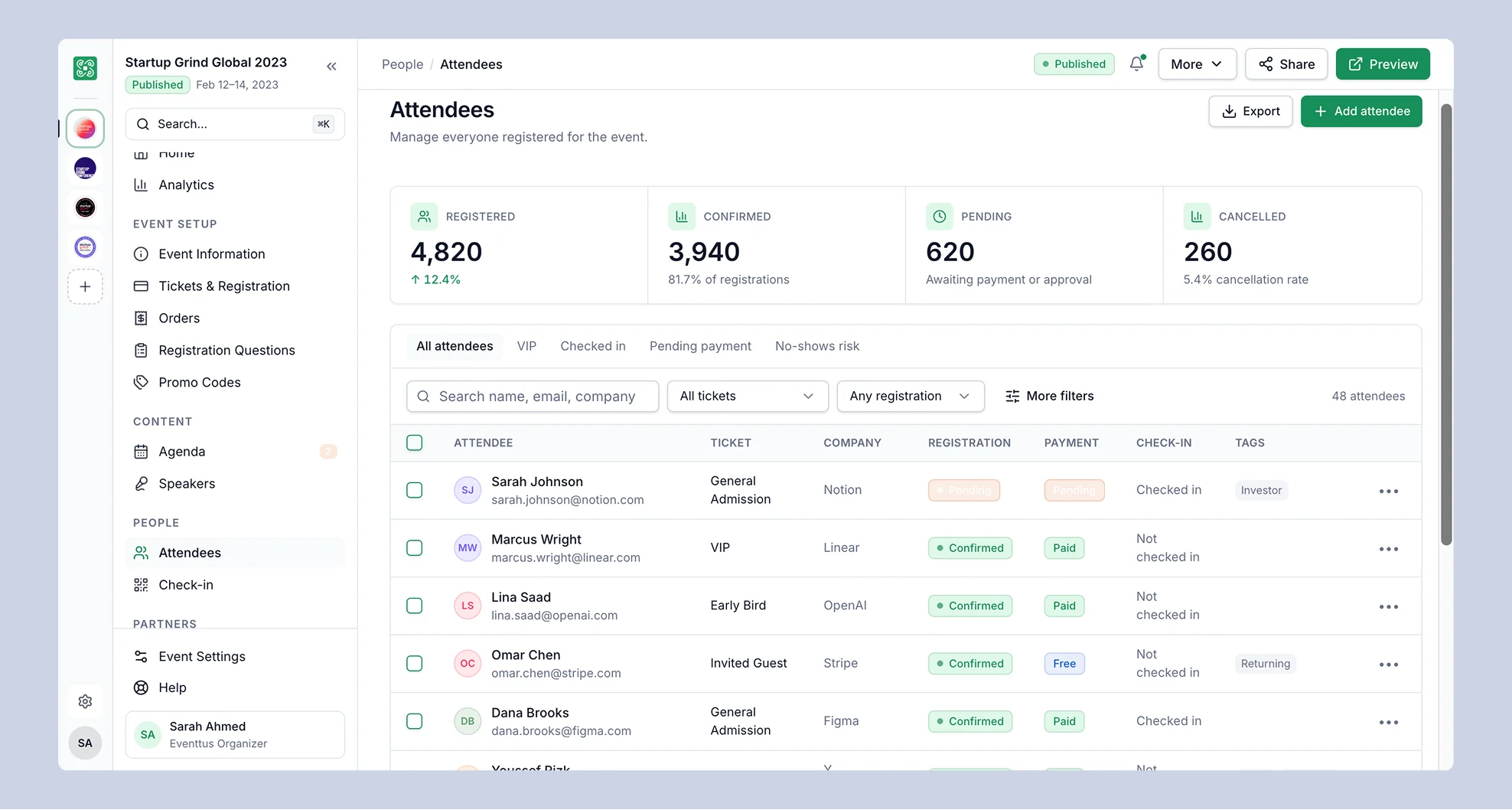Switch to the second event thumbnail

tap(85, 168)
